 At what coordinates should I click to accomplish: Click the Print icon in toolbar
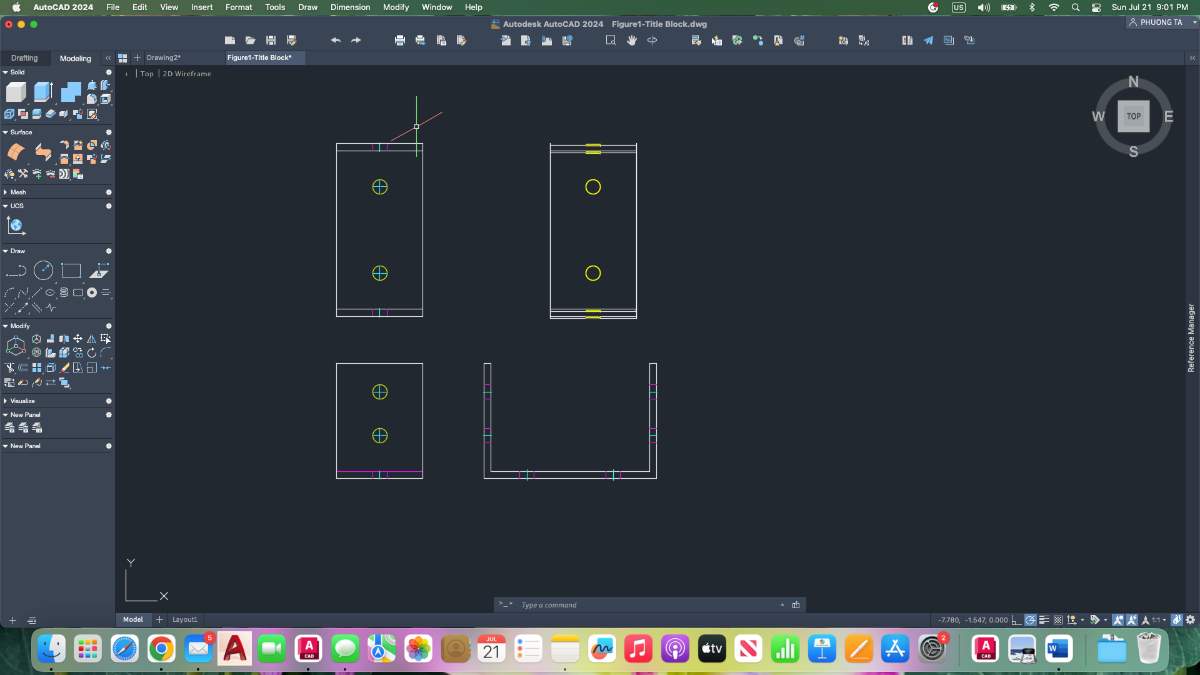click(400, 41)
